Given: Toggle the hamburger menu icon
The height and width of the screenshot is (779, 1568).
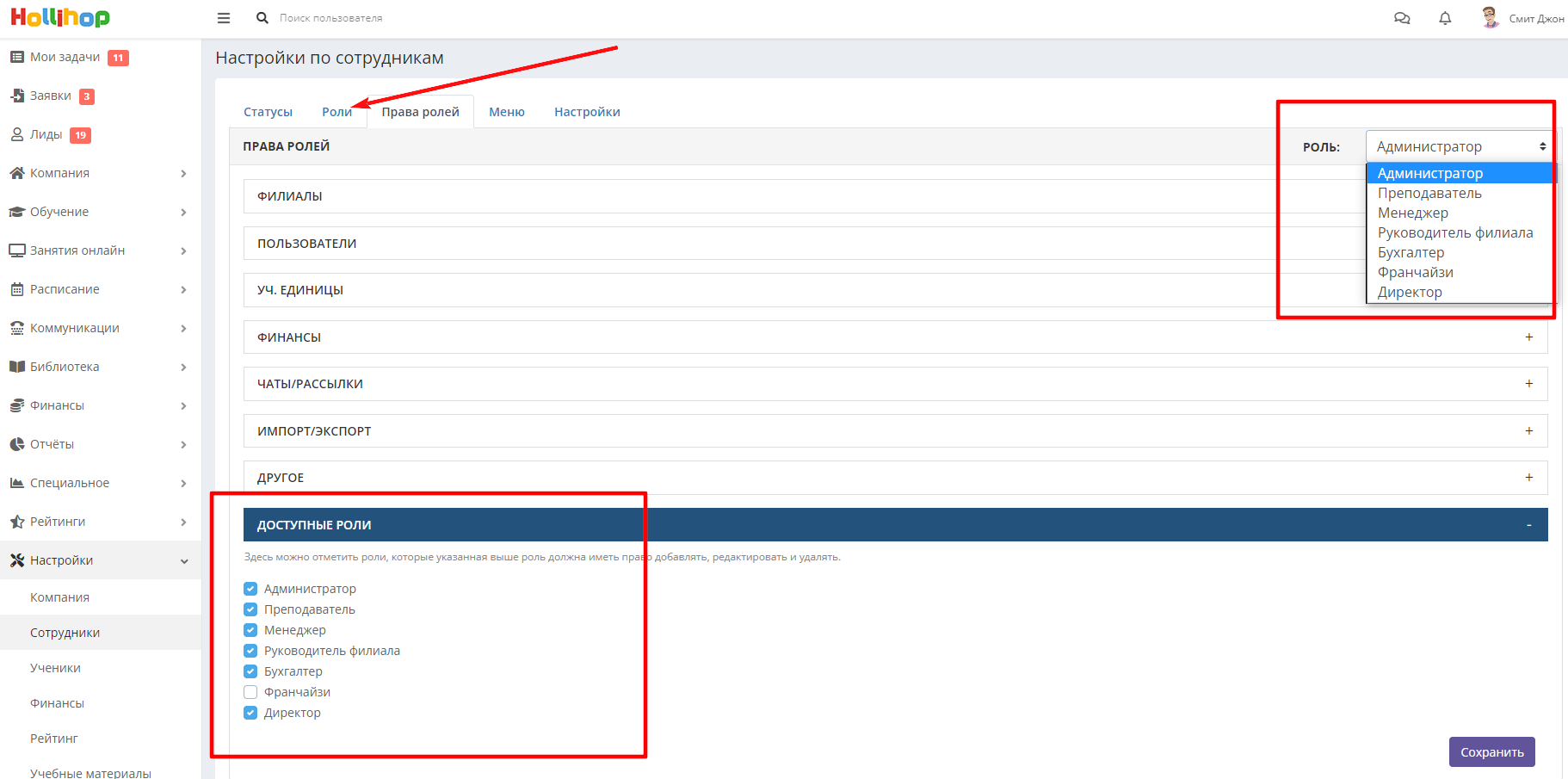Looking at the screenshot, I should 224,18.
